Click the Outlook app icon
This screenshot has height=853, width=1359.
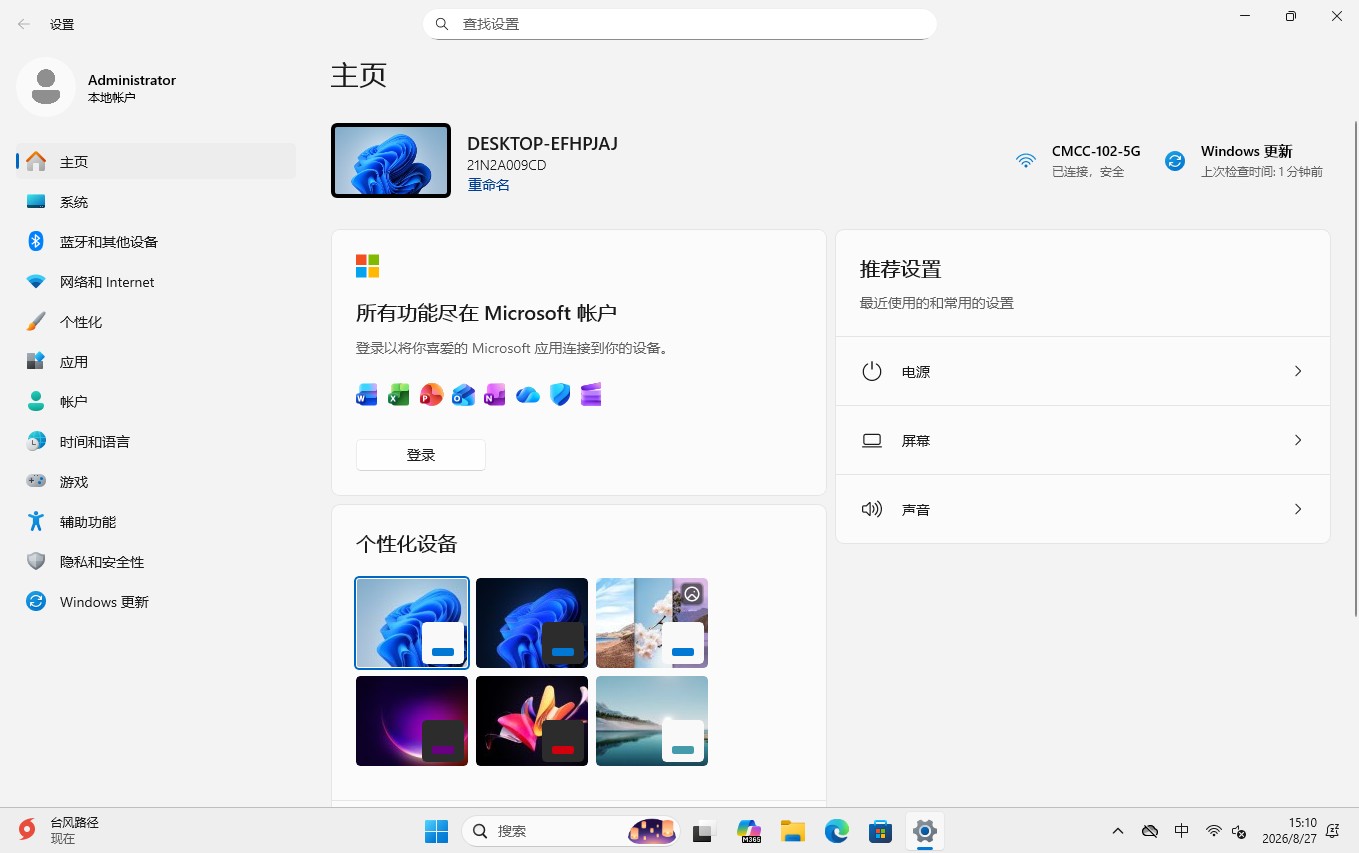point(463,395)
